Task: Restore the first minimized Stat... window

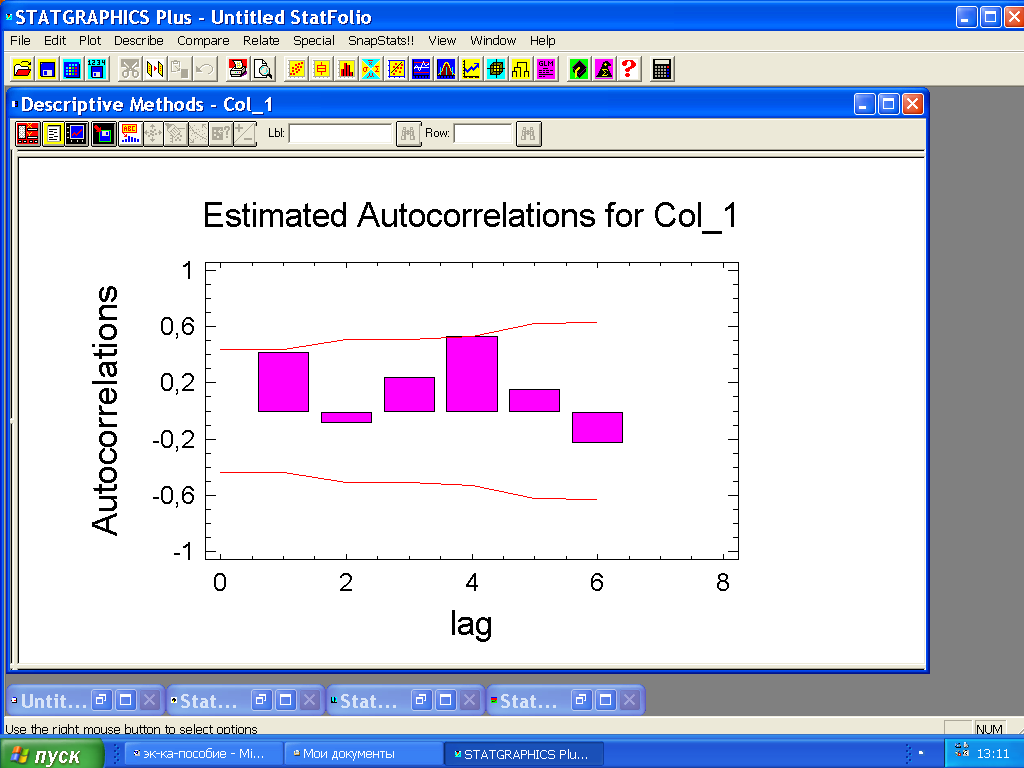Action: 261,700
